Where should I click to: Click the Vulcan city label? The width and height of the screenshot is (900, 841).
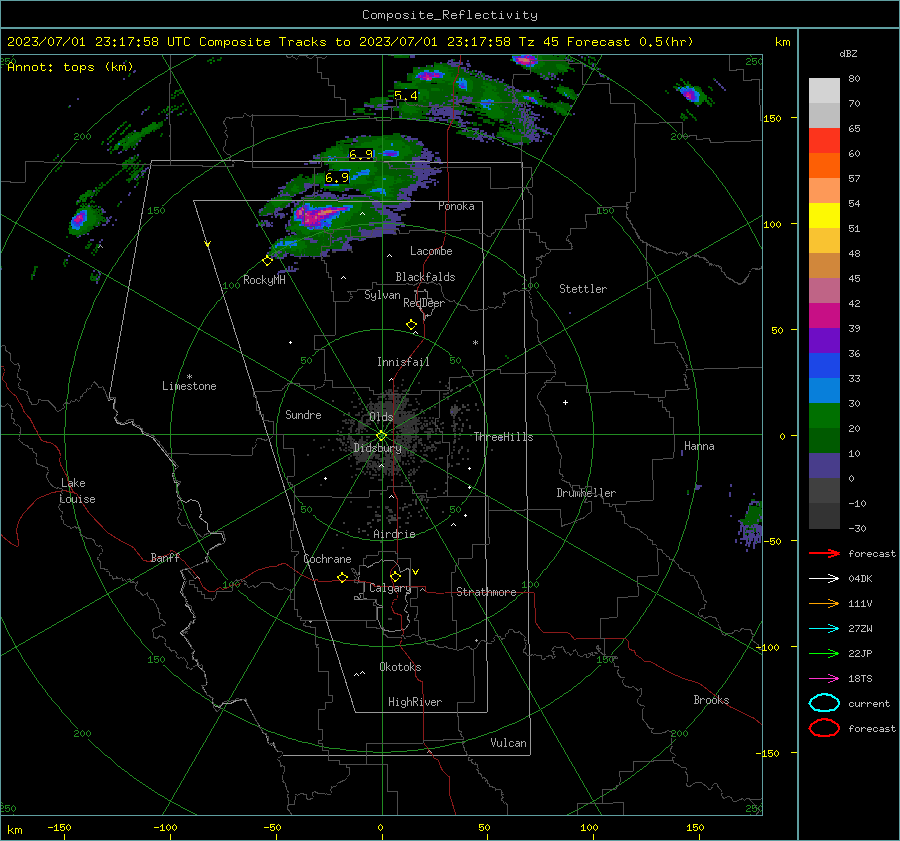(508, 743)
